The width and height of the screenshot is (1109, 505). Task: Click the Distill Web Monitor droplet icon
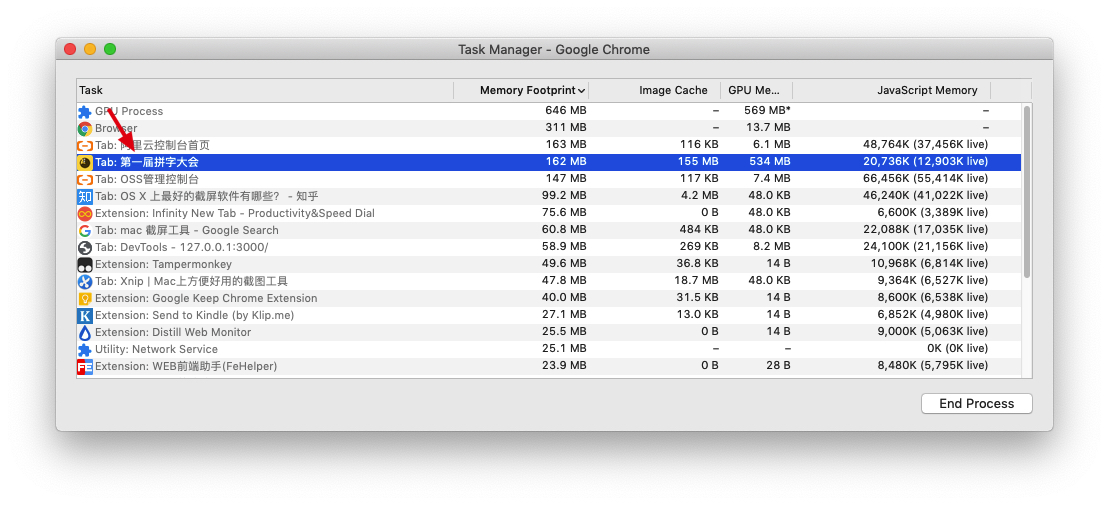(x=85, y=333)
